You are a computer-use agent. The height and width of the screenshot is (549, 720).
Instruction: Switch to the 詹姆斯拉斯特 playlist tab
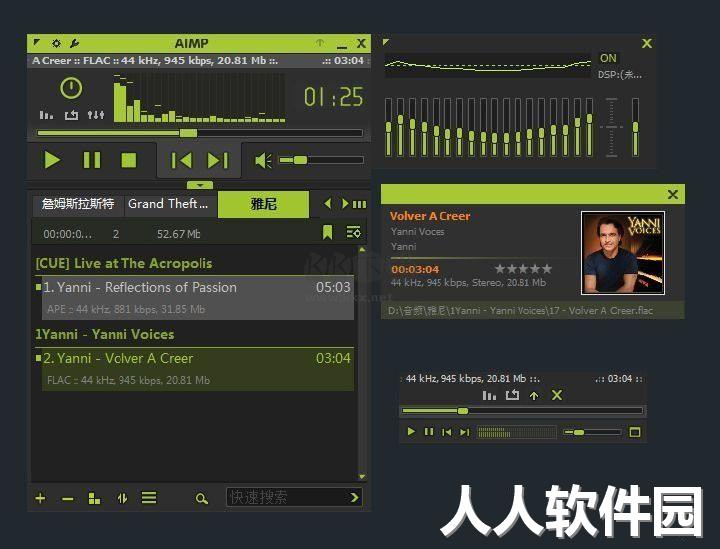pos(78,204)
